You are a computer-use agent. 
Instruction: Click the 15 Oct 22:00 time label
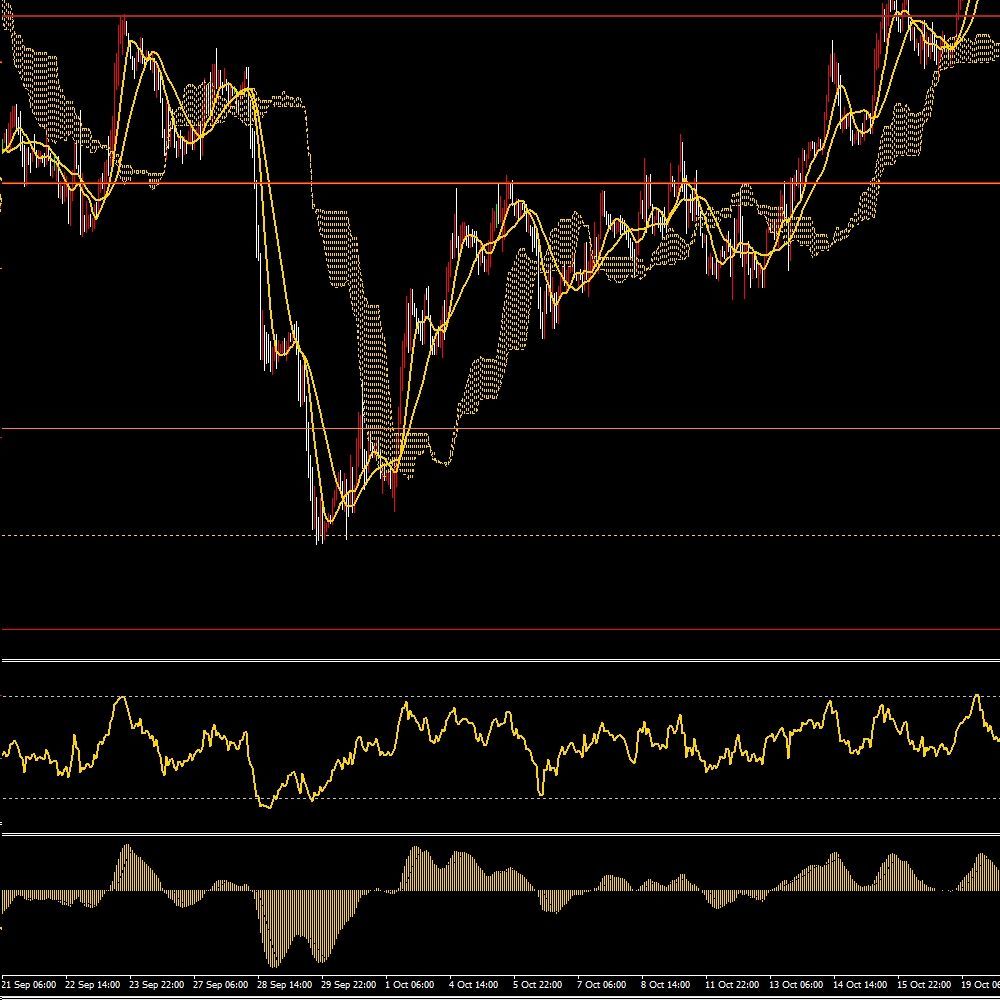923,984
